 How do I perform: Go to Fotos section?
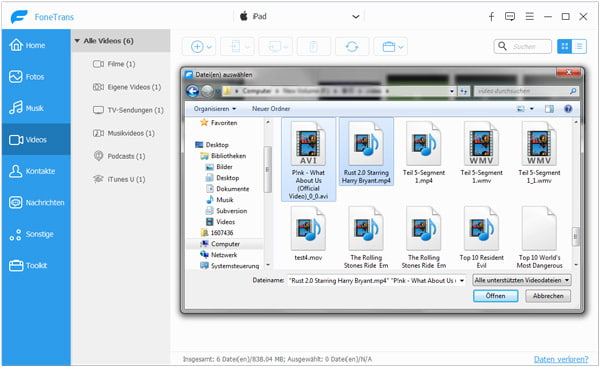point(36,77)
